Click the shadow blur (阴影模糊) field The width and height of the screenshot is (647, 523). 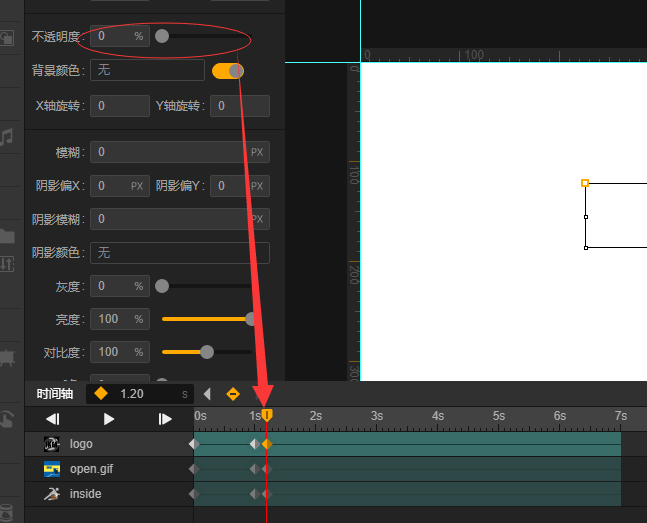(x=180, y=219)
